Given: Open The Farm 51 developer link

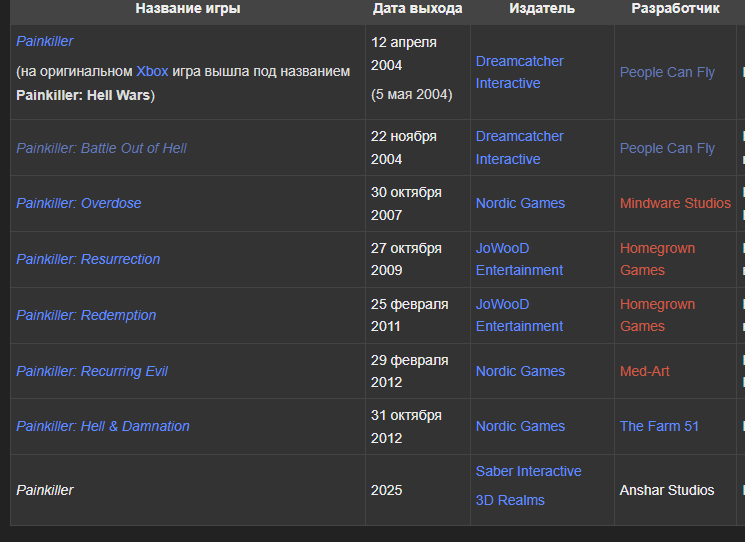Looking at the screenshot, I should click(x=659, y=427).
